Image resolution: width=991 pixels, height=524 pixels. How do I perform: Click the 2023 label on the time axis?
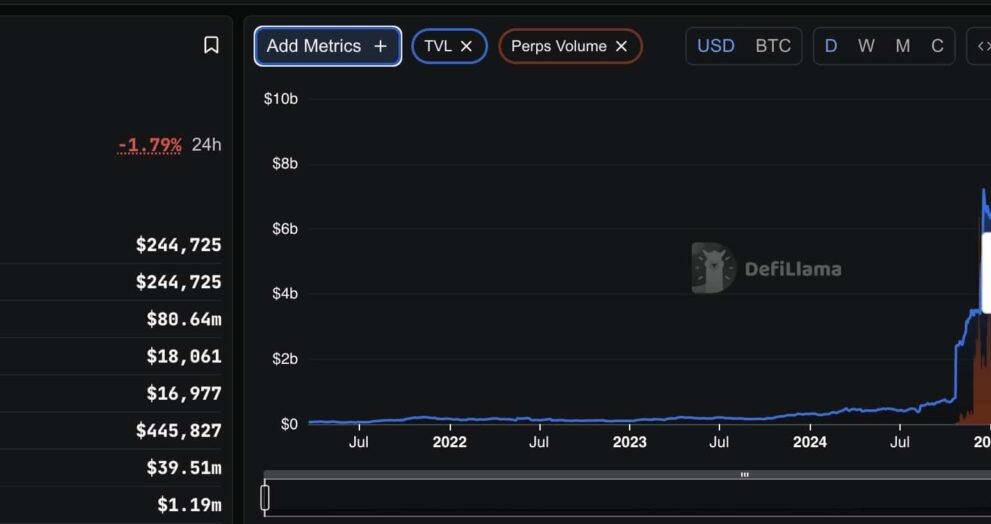[629, 442]
